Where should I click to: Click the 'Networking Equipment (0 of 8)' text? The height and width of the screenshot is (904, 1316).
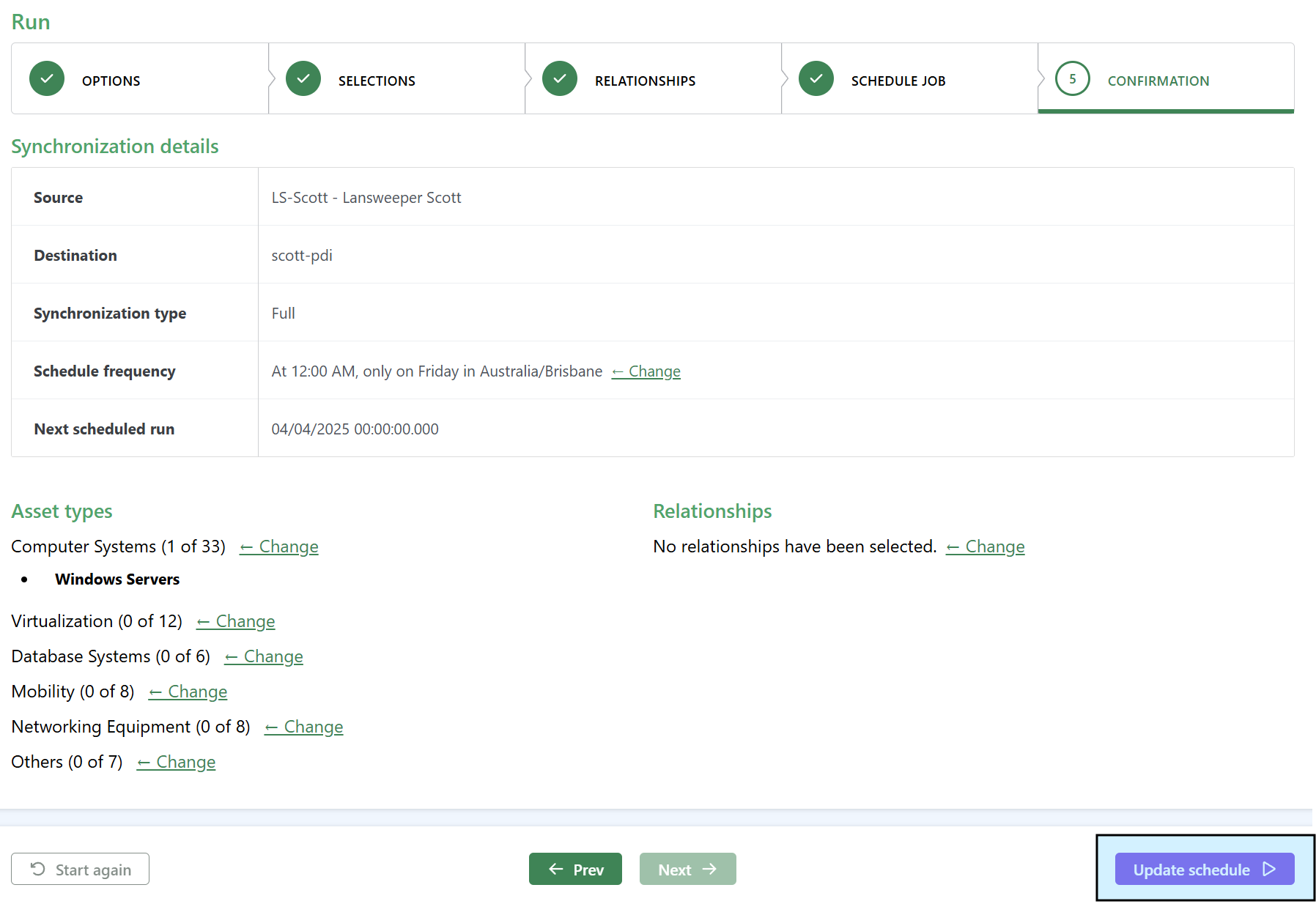(131, 727)
